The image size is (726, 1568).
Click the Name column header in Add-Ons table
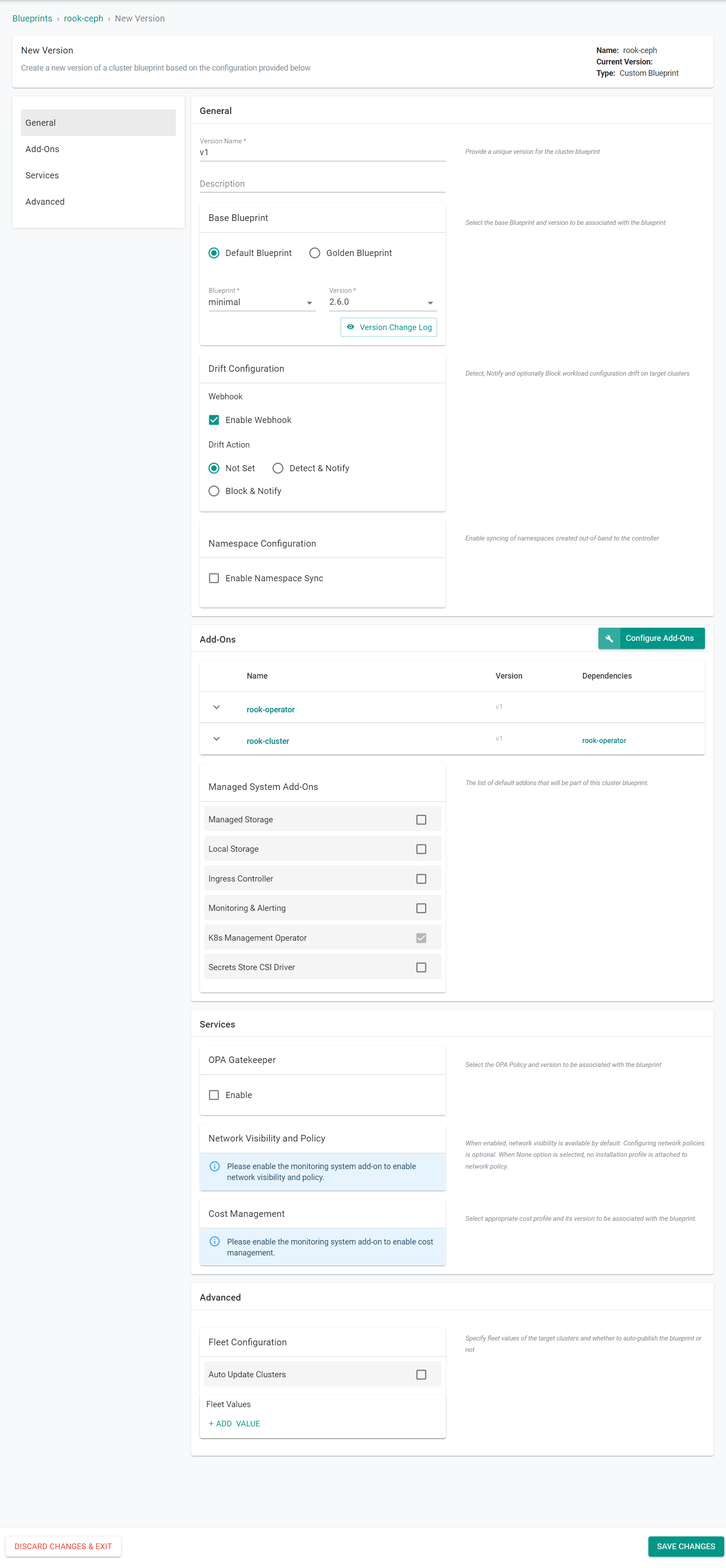pyautogui.click(x=257, y=676)
